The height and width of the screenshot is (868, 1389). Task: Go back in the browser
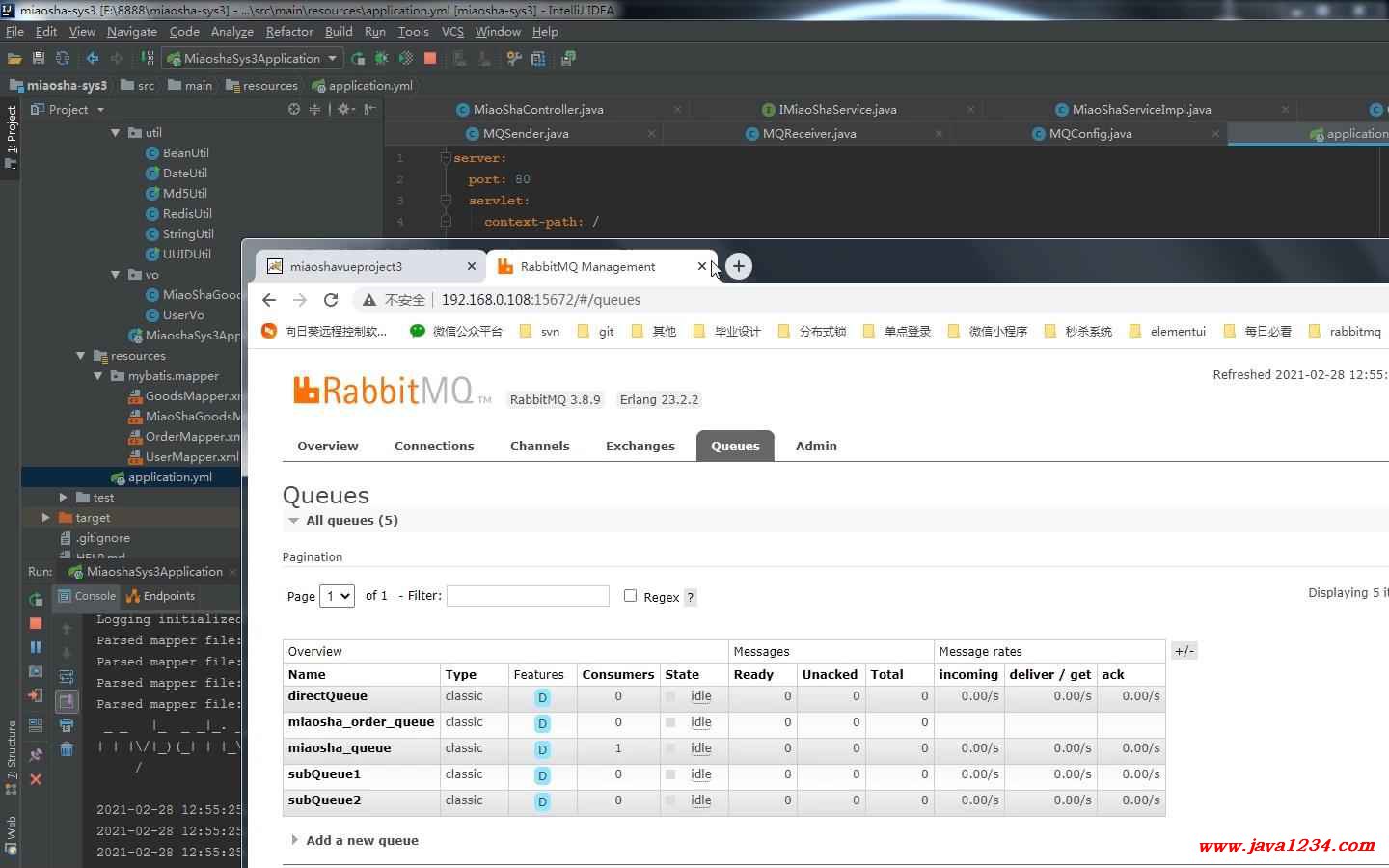tap(269, 300)
